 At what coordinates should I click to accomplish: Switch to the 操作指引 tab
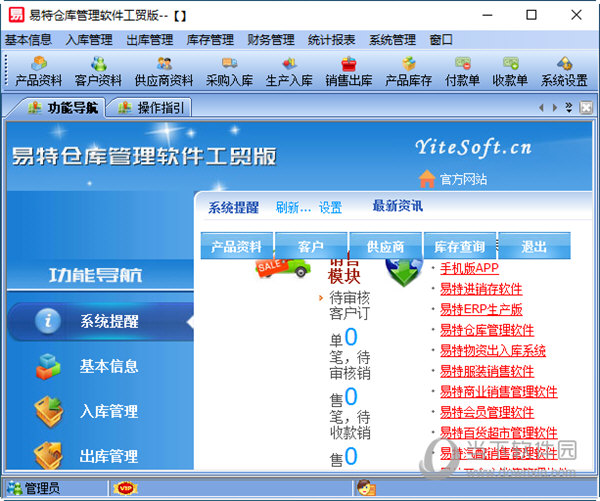tap(152, 108)
